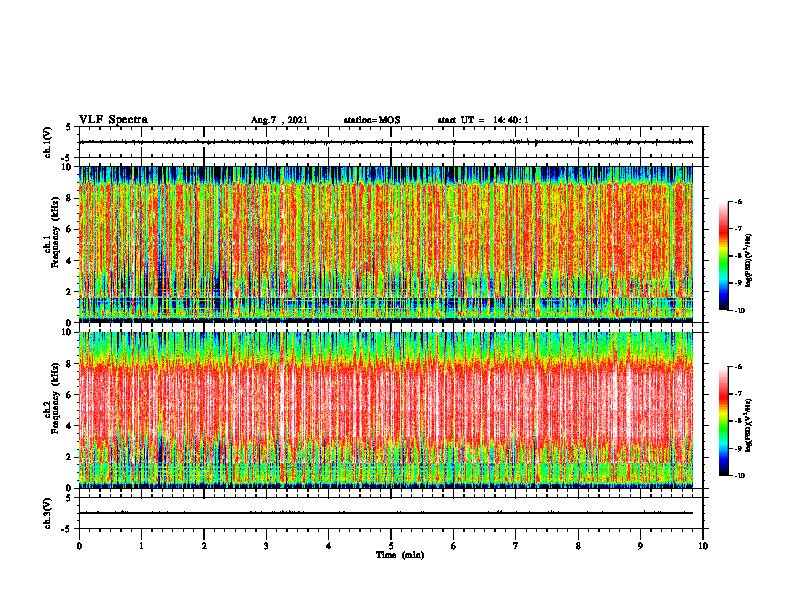Image resolution: width=792 pixels, height=612 pixels.
Task: Click the -10 label on ch.2 colorbar
Action: click(739, 476)
